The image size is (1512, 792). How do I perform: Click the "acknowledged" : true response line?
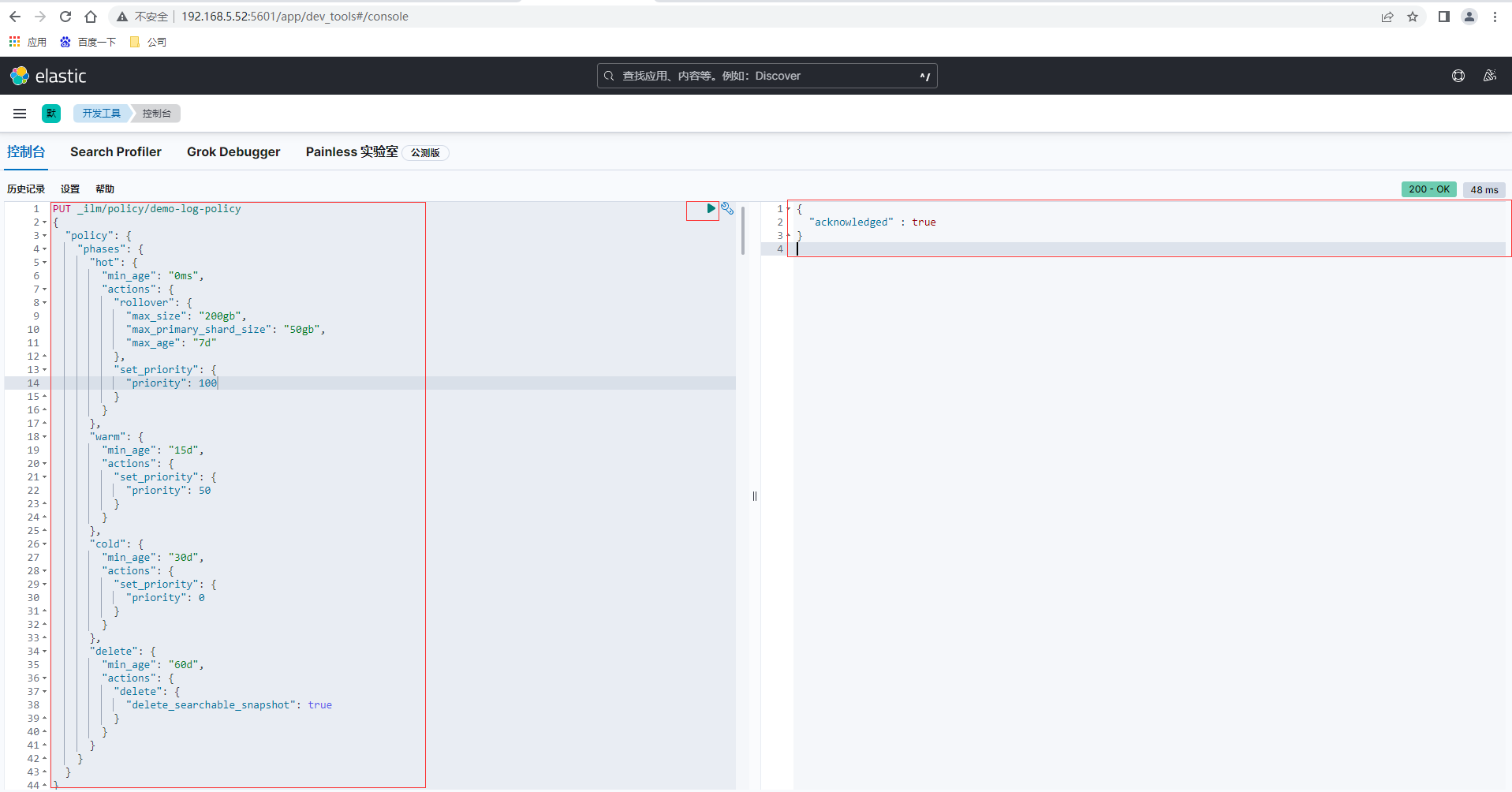coord(872,222)
